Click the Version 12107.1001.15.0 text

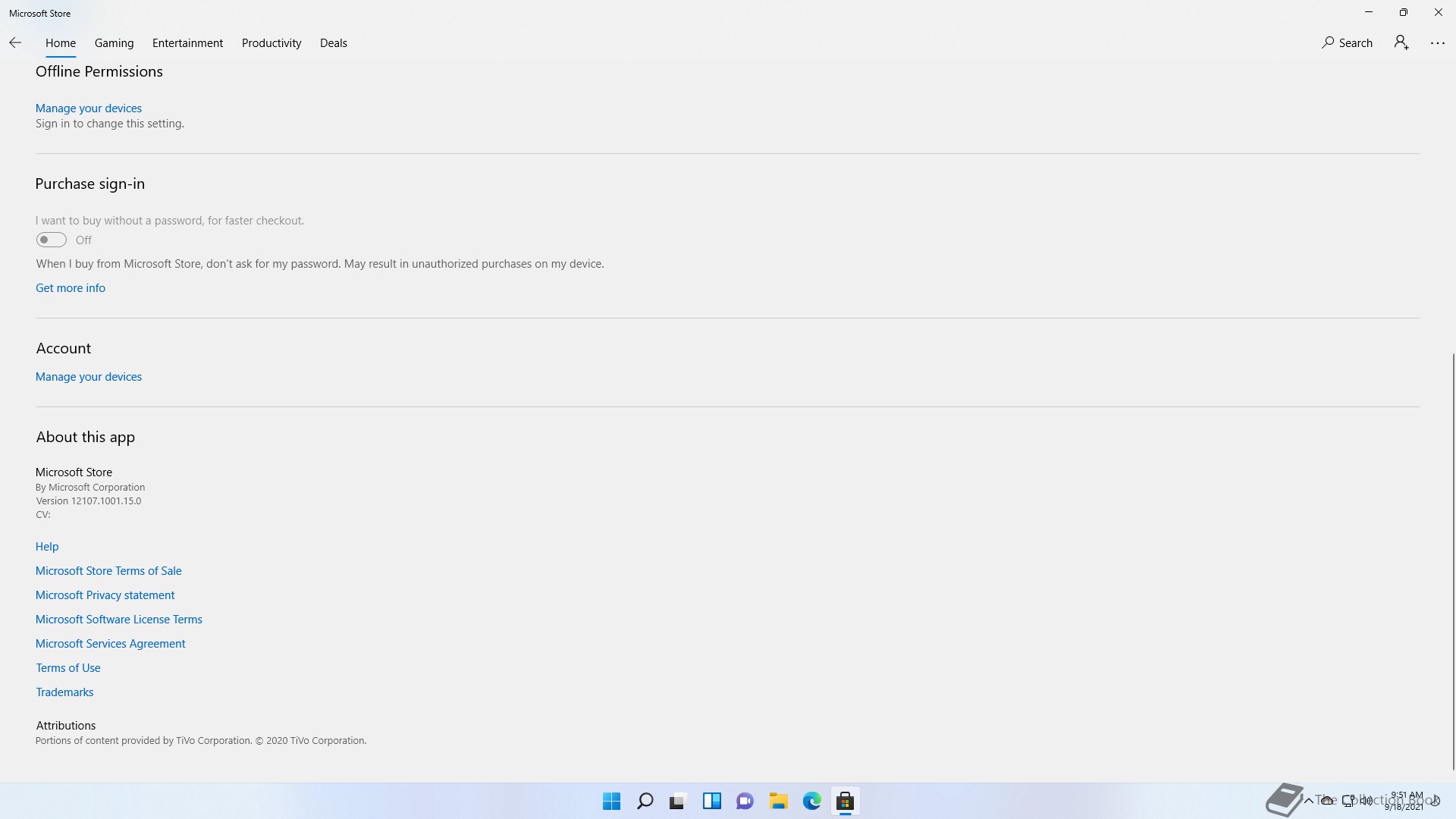(x=89, y=501)
